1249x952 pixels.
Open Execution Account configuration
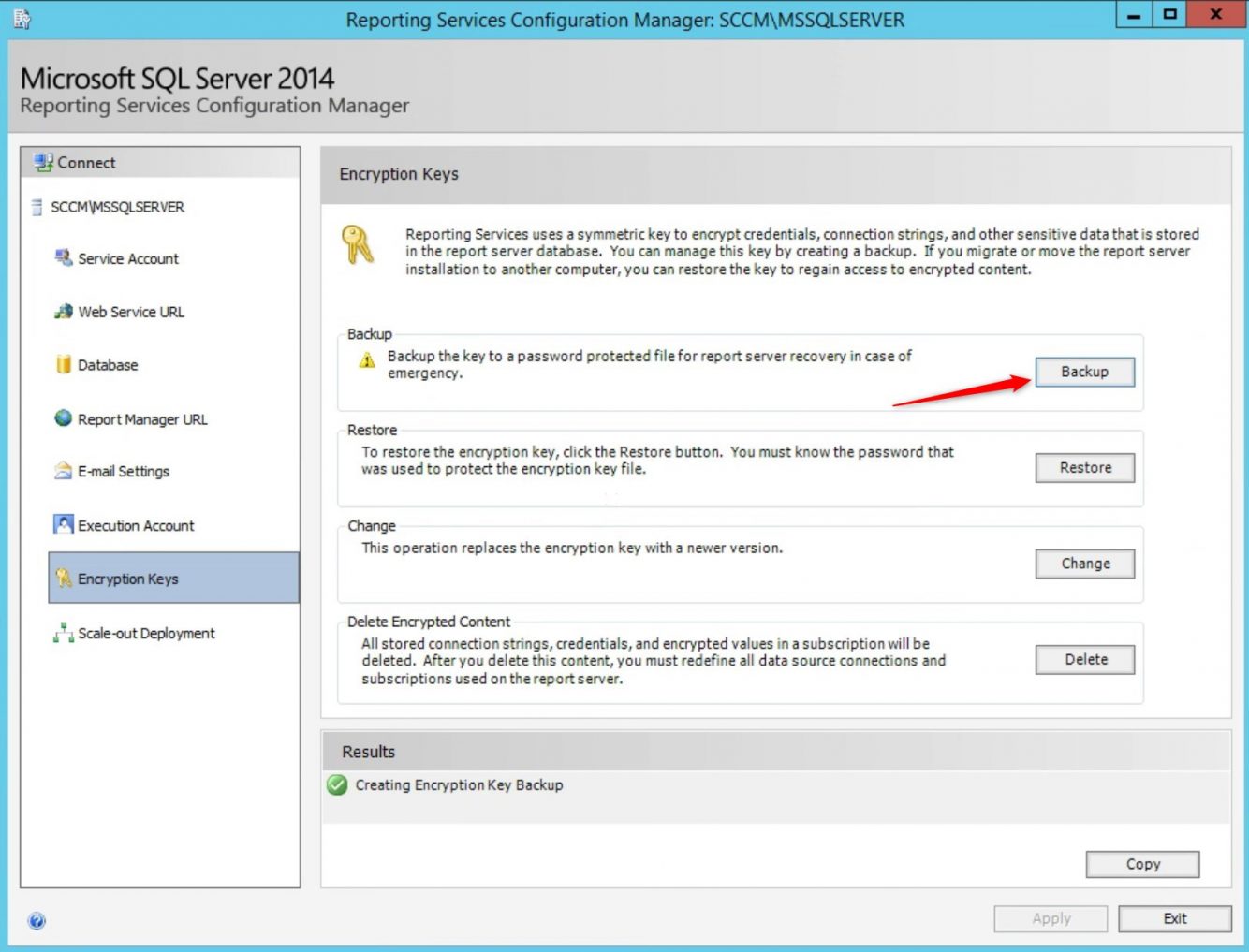[x=62, y=525]
